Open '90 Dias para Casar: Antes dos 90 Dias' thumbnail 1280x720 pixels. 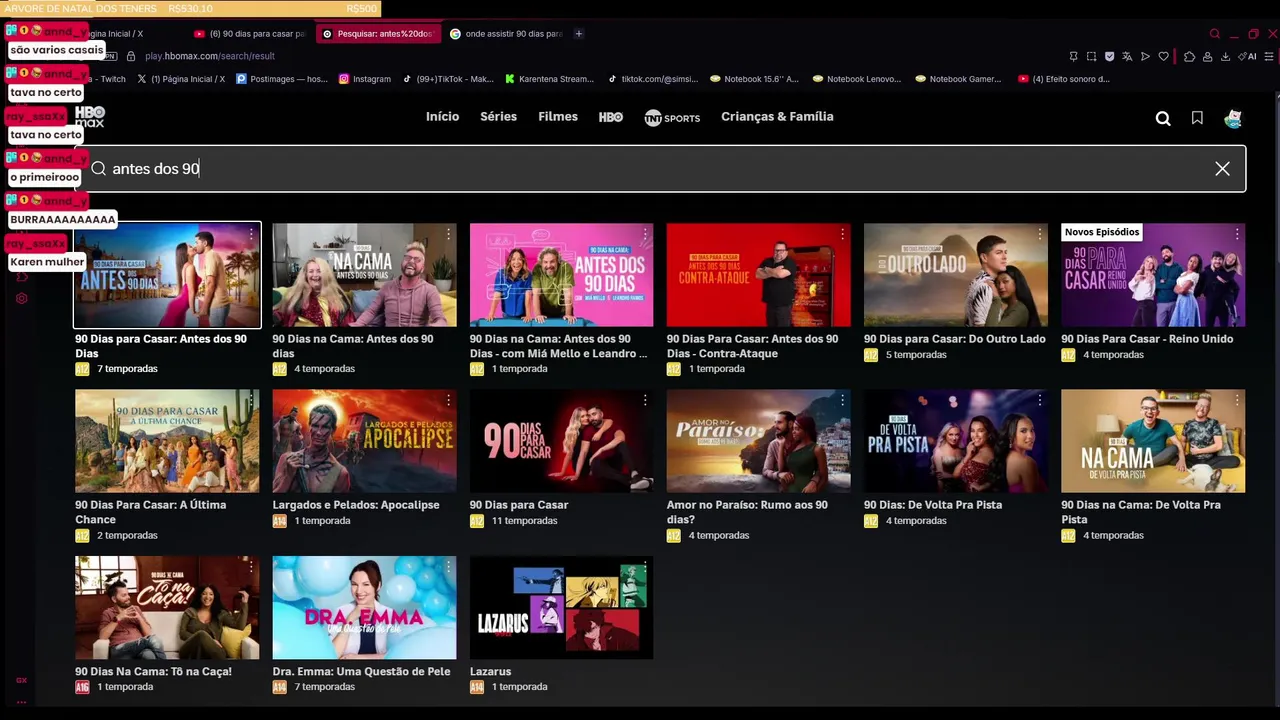(167, 275)
